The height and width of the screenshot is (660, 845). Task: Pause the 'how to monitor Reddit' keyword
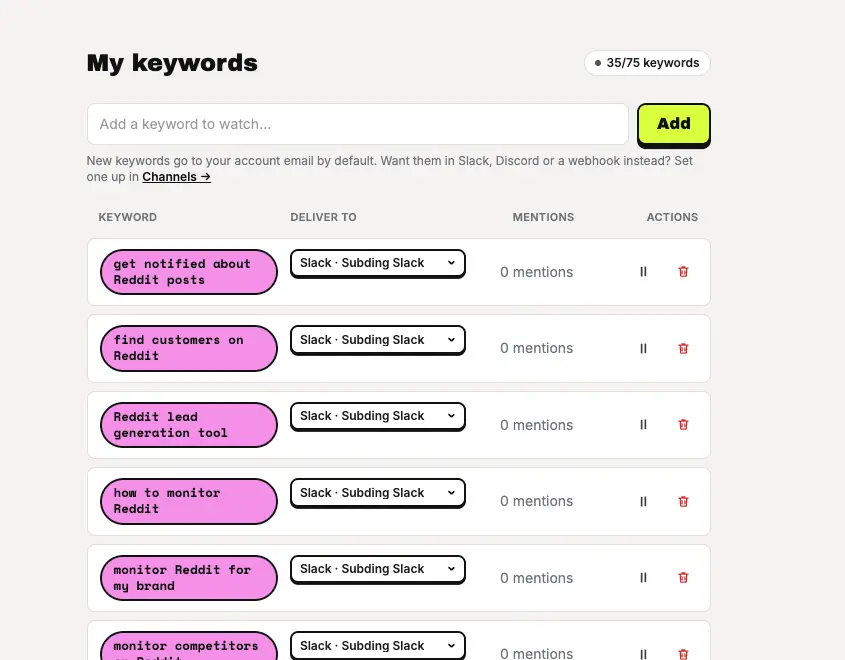tap(643, 502)
